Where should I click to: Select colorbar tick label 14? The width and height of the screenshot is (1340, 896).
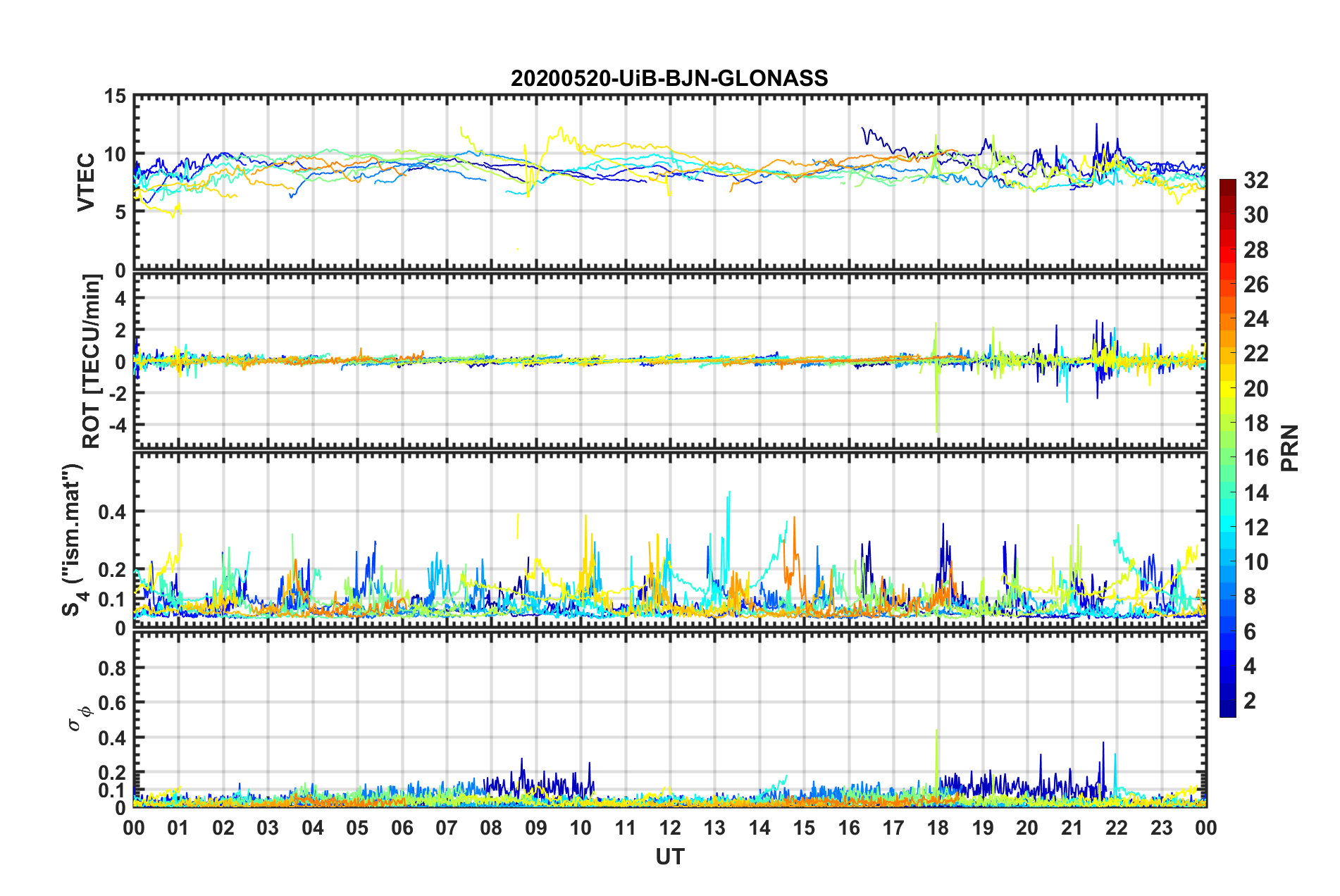[1255, 493]
